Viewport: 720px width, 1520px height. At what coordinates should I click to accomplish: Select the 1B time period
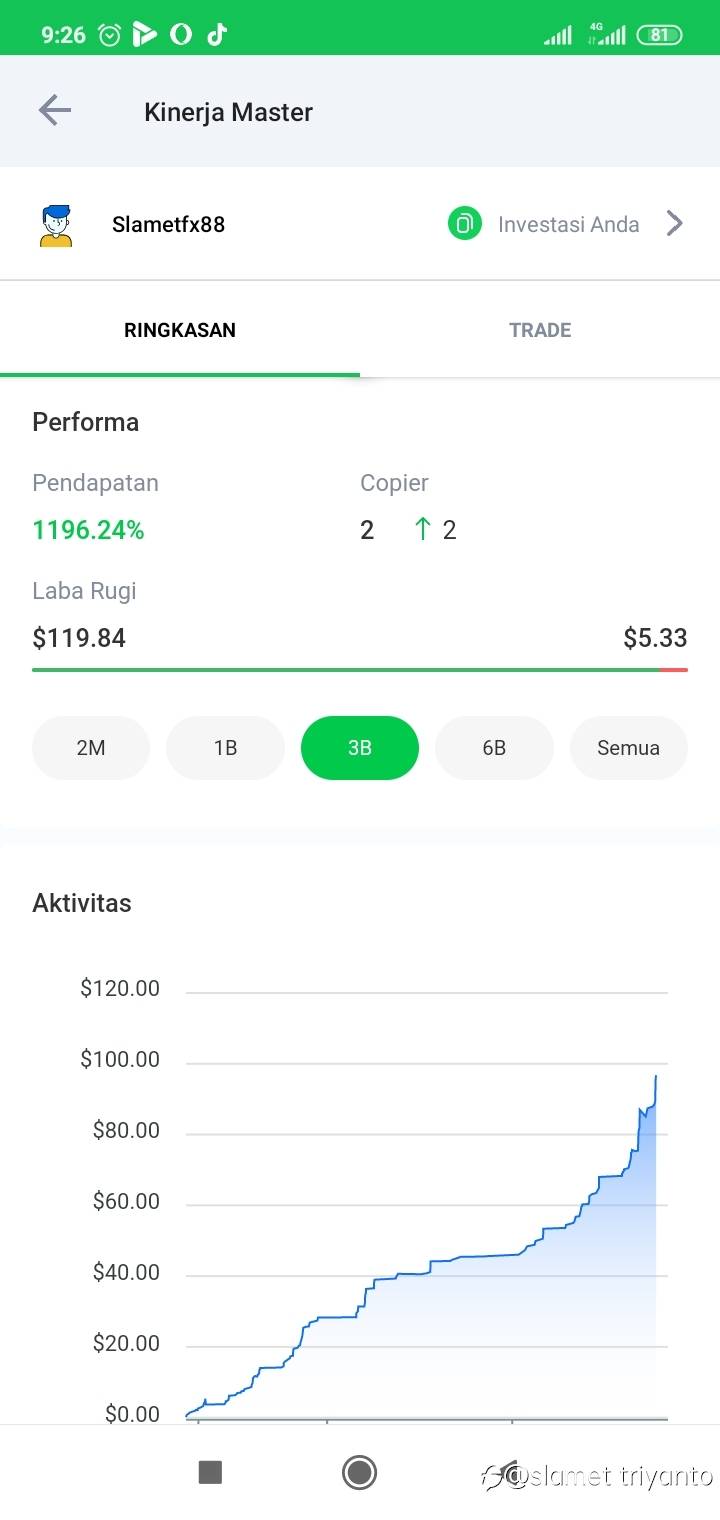pos(225,748)
